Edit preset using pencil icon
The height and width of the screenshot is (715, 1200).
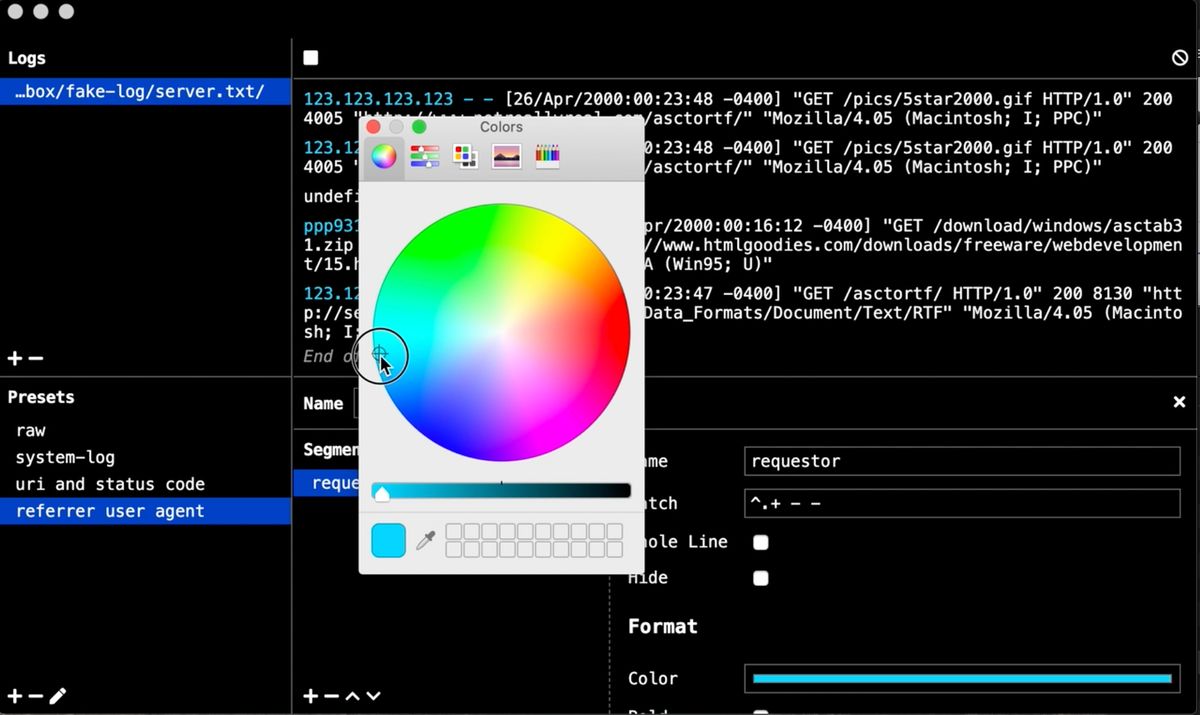coord(58,696)
